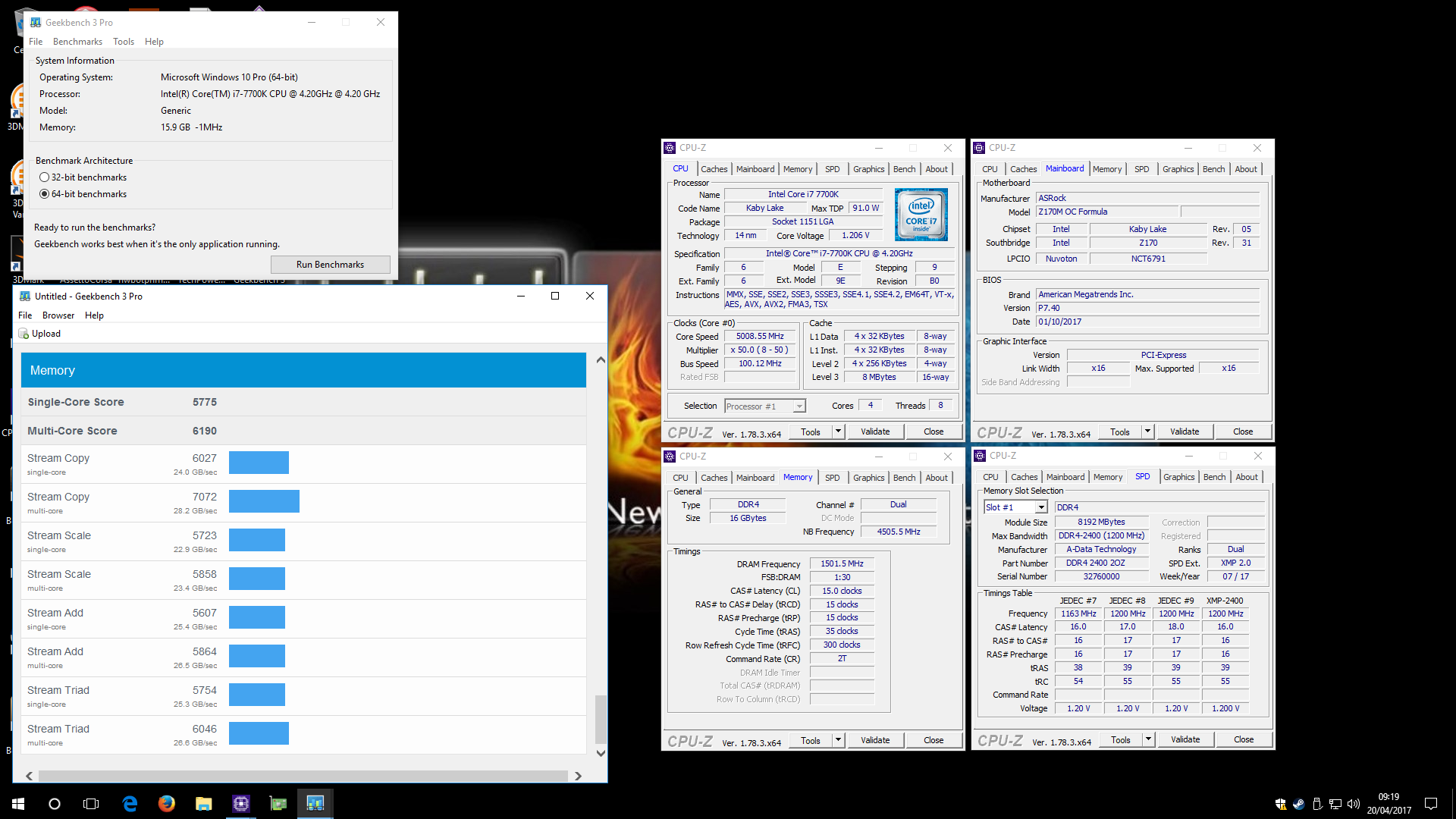Click scroll-right arrow in results window
1456x819 pixels.
(578, 776)
